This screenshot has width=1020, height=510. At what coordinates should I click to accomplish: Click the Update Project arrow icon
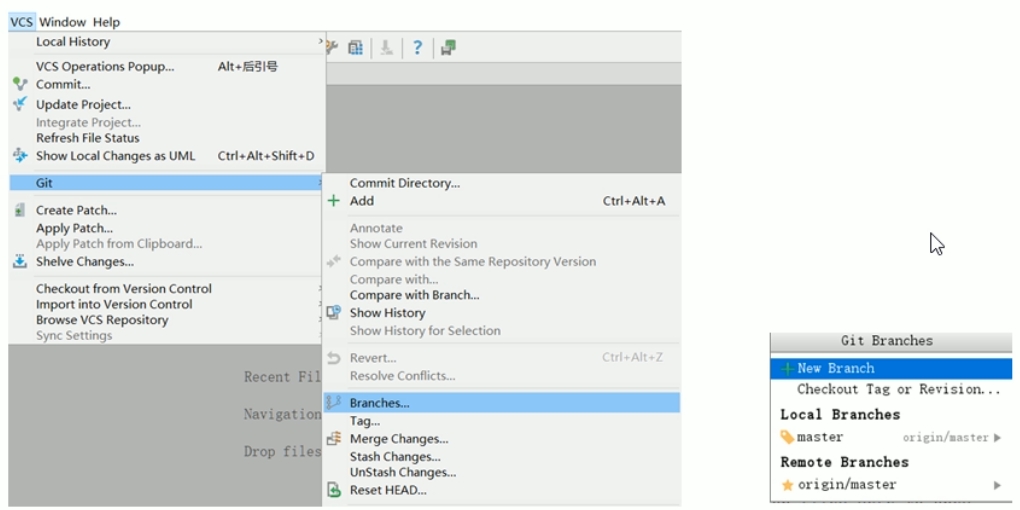[x=20, y=104]
